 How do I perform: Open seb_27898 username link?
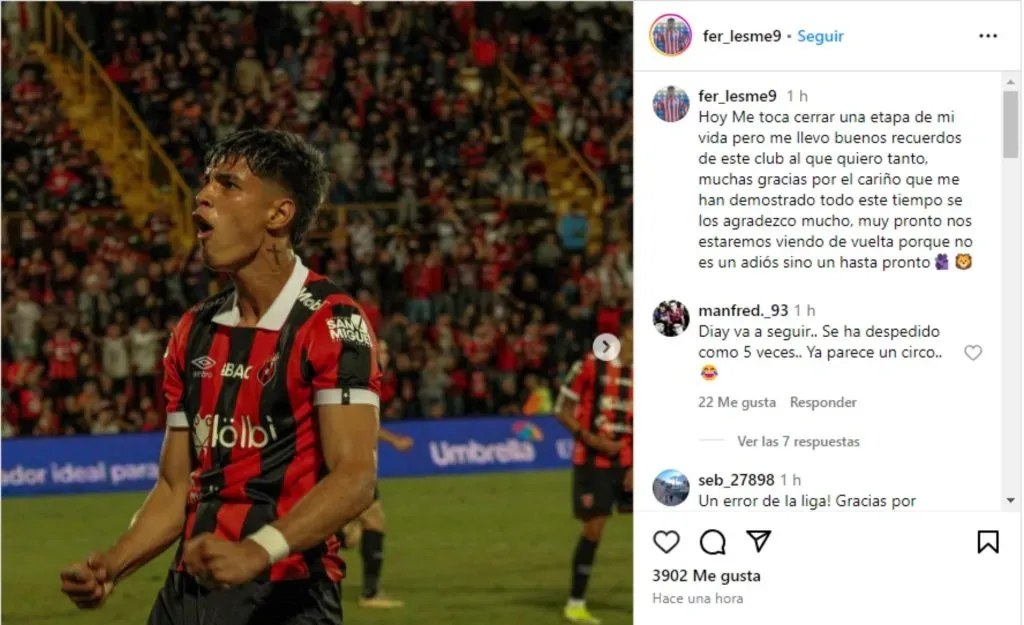pos(736,480)
